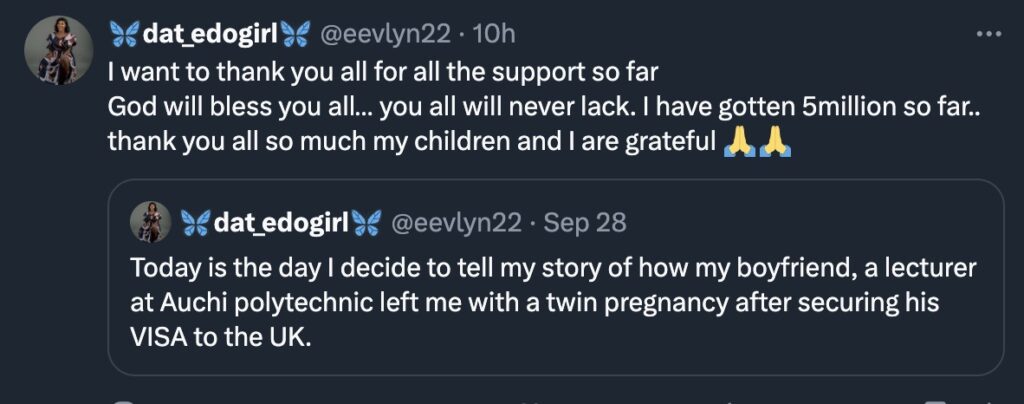The width and height of the screenshot is (1024, 404).
Task: Open the tweet via the 10h timestamp
Action: 494,35
